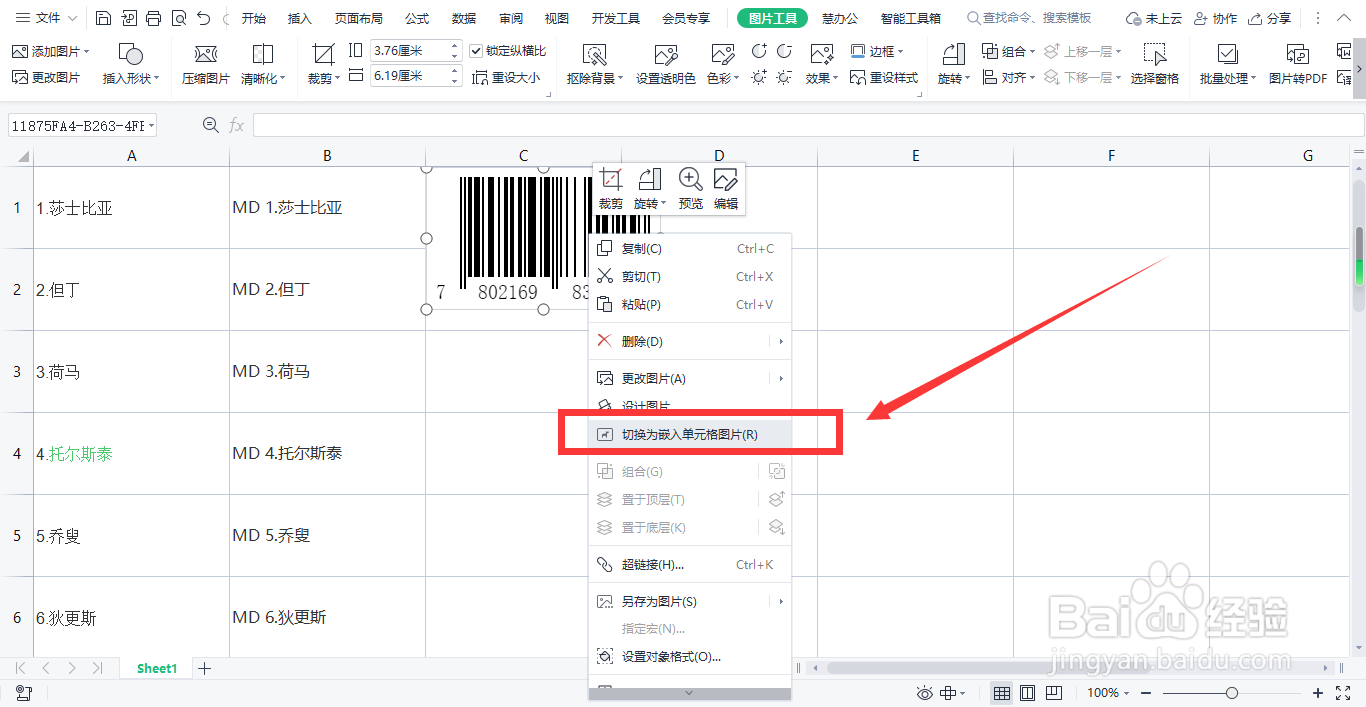Select the Sheet1 worksheet tab
Screen dimensions: 1366x707
tap(157, 668)
